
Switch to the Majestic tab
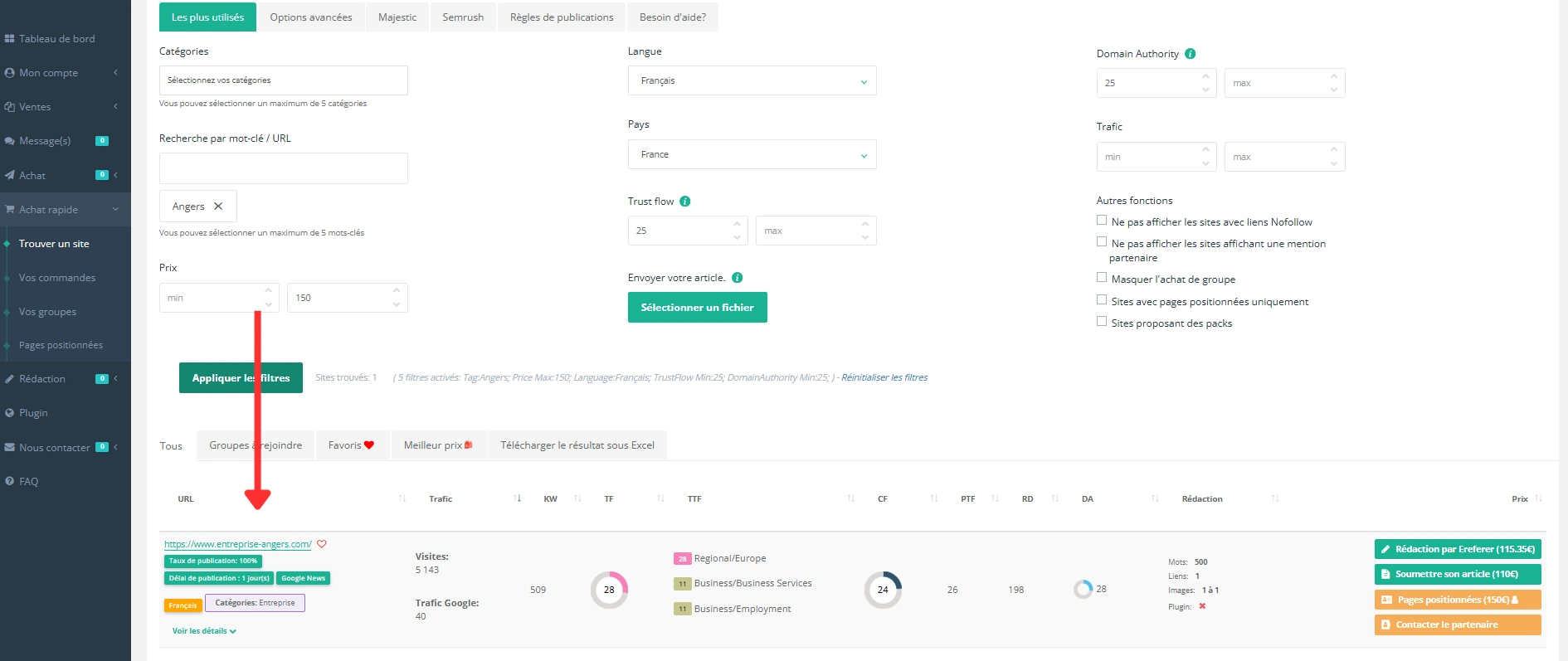pyautogui.click(x=397, y=17)
